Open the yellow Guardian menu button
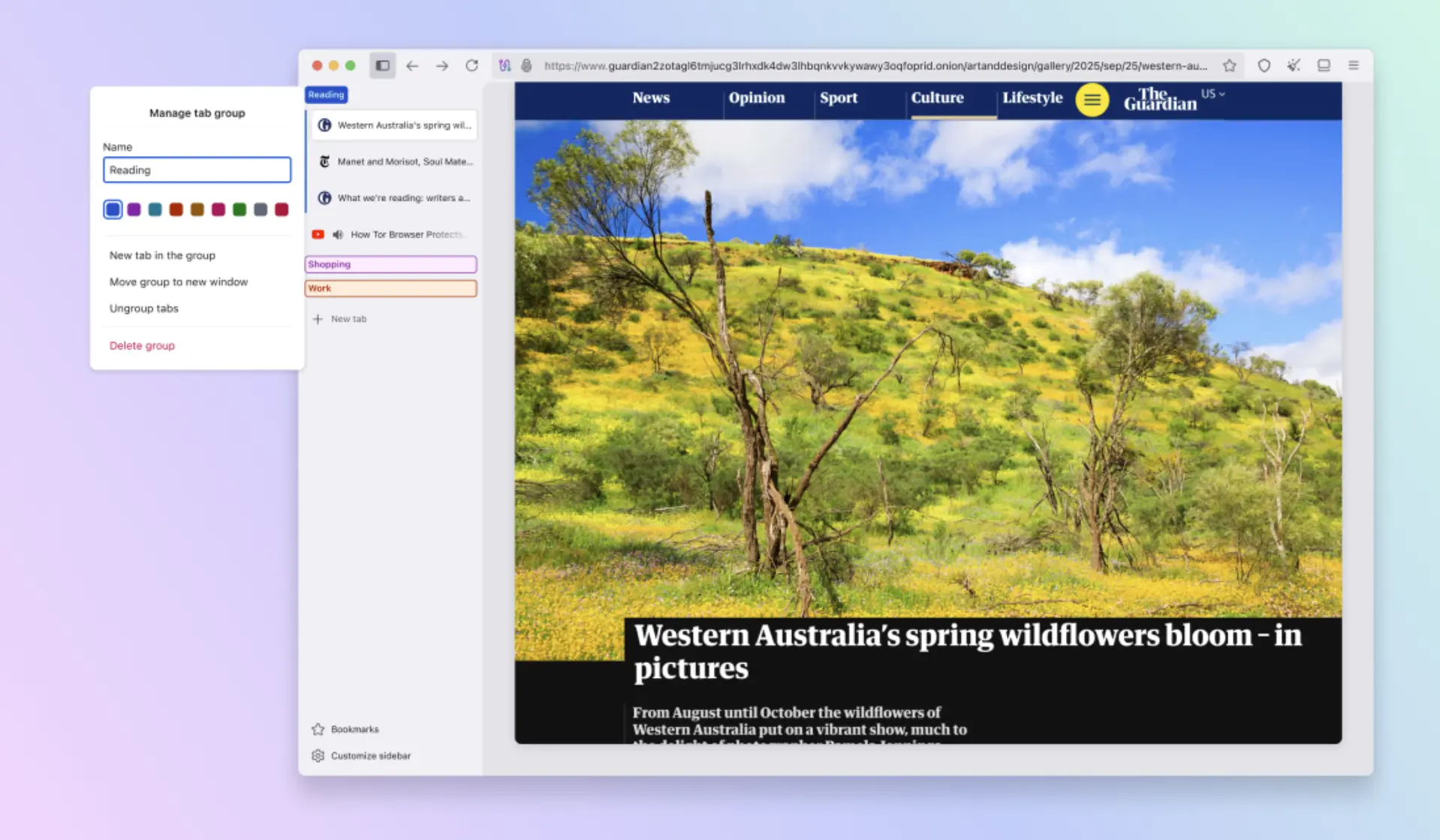The height and width of the screenshot is (840, 1440). [1092, 100]
